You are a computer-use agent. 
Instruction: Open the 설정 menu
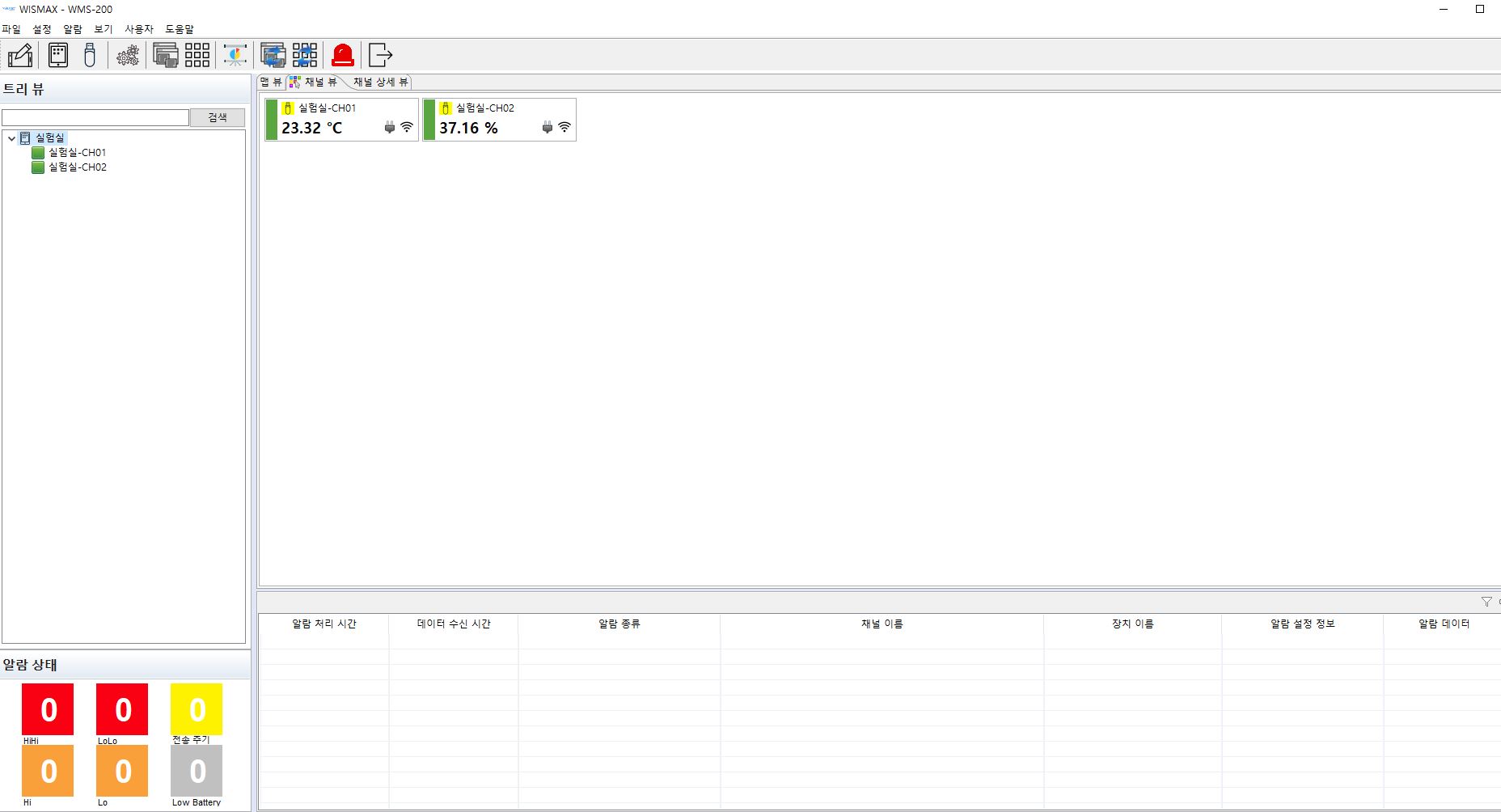point(42,29)
